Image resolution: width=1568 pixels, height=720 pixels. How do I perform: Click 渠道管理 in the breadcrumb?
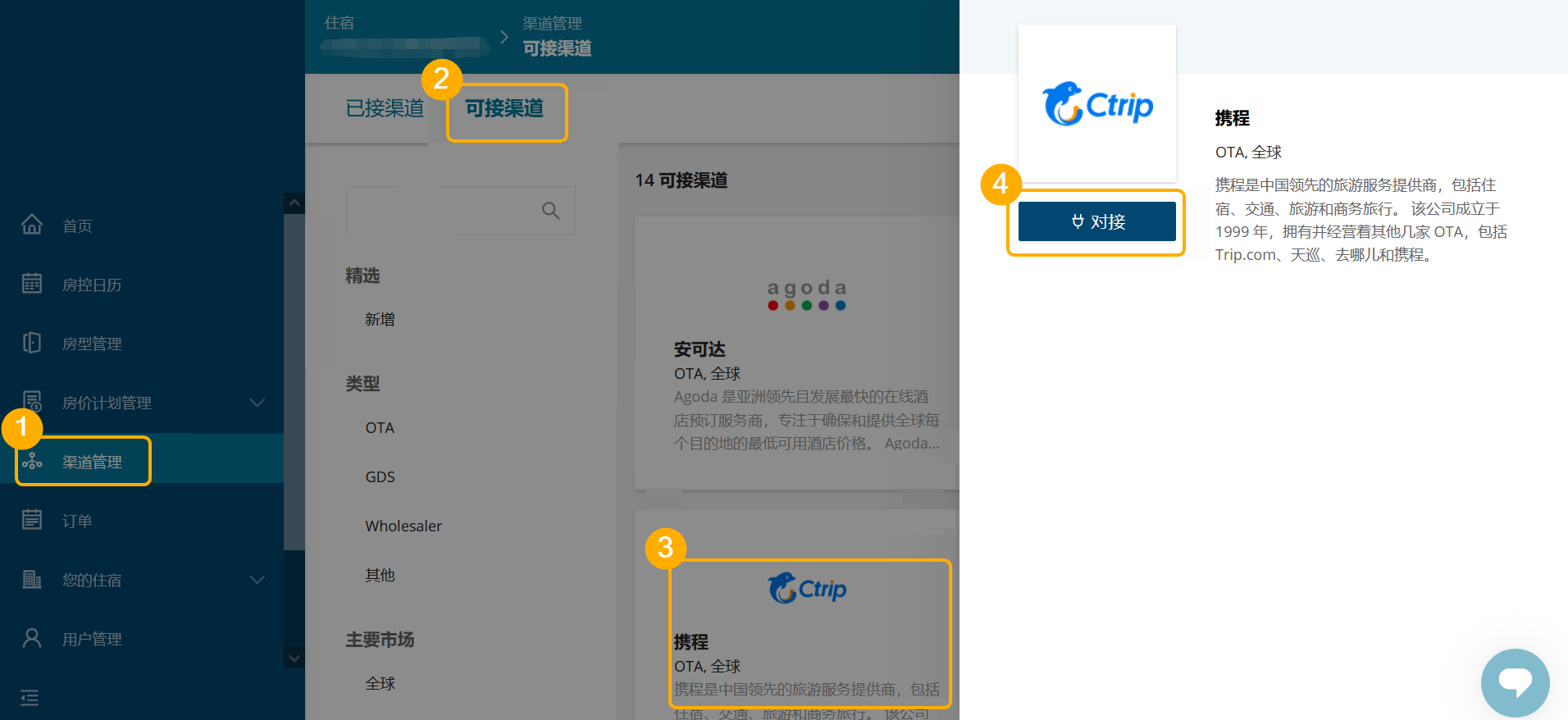tap(553, 23)
